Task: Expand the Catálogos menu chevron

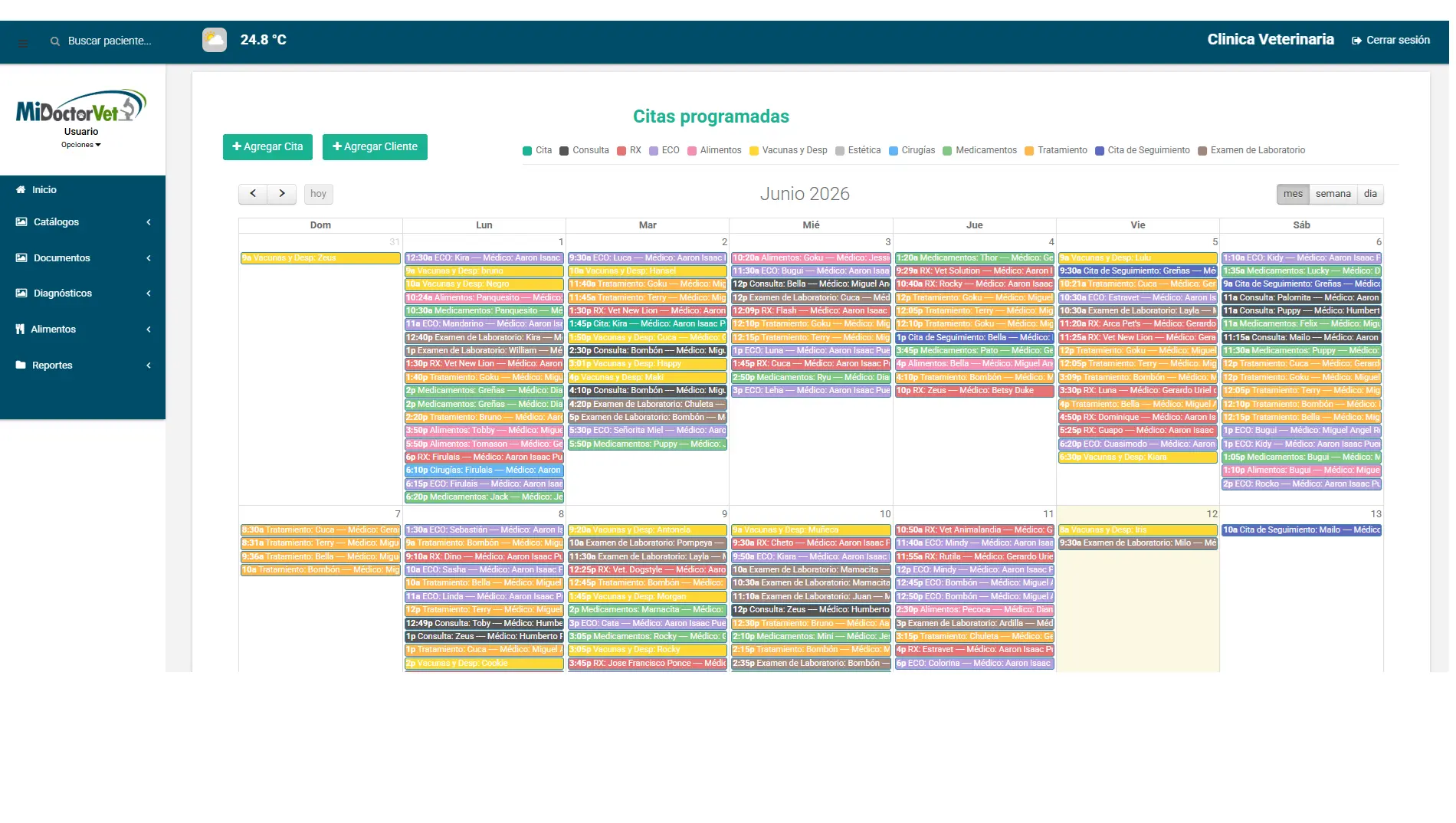Action: pos(149,222)
